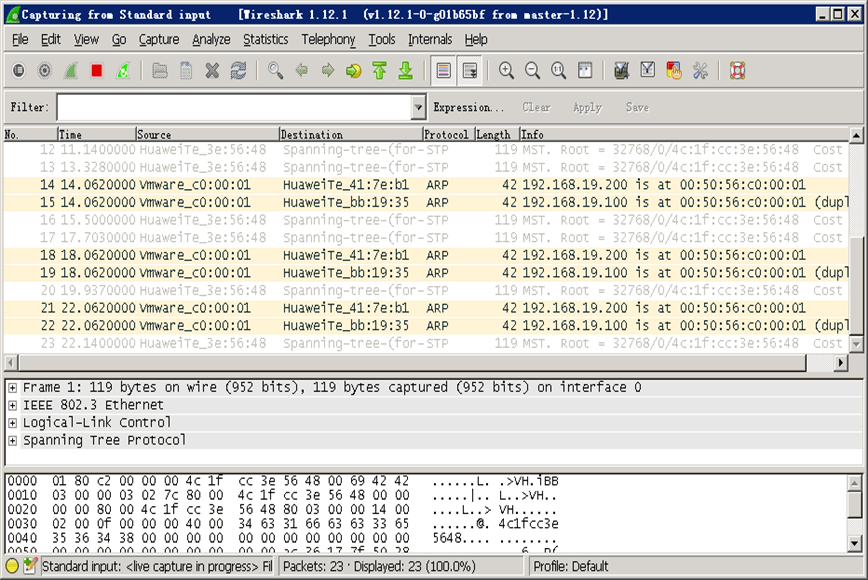Toggle packet list colorization
This screenshot has width=868, height=580.
(x=443, y=71)
